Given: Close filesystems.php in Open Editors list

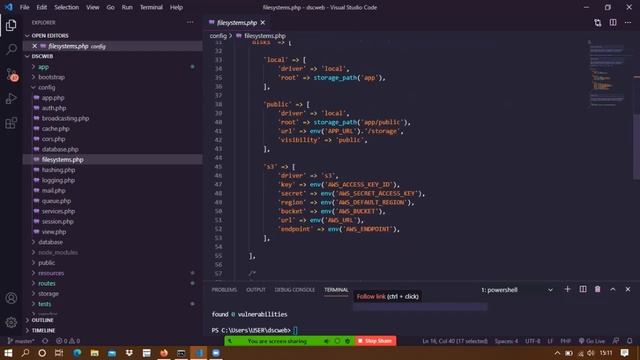Looking at the screenshot, I should coord(35,46).
